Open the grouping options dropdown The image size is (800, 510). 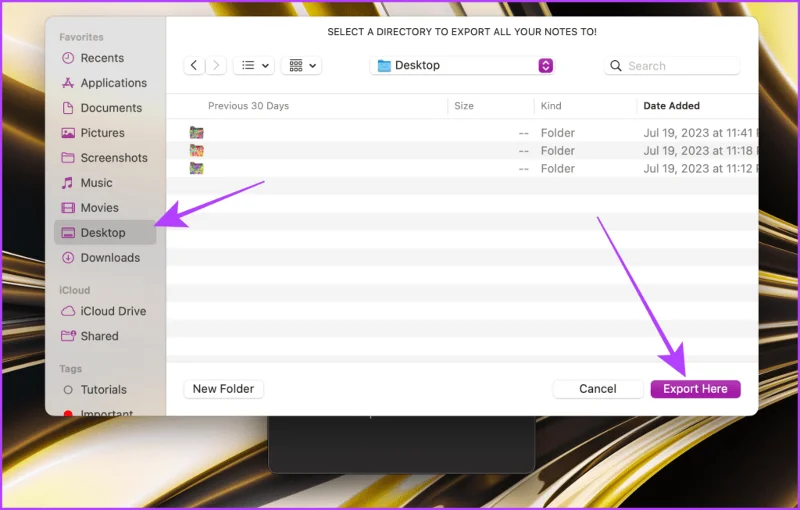[302, 65]
